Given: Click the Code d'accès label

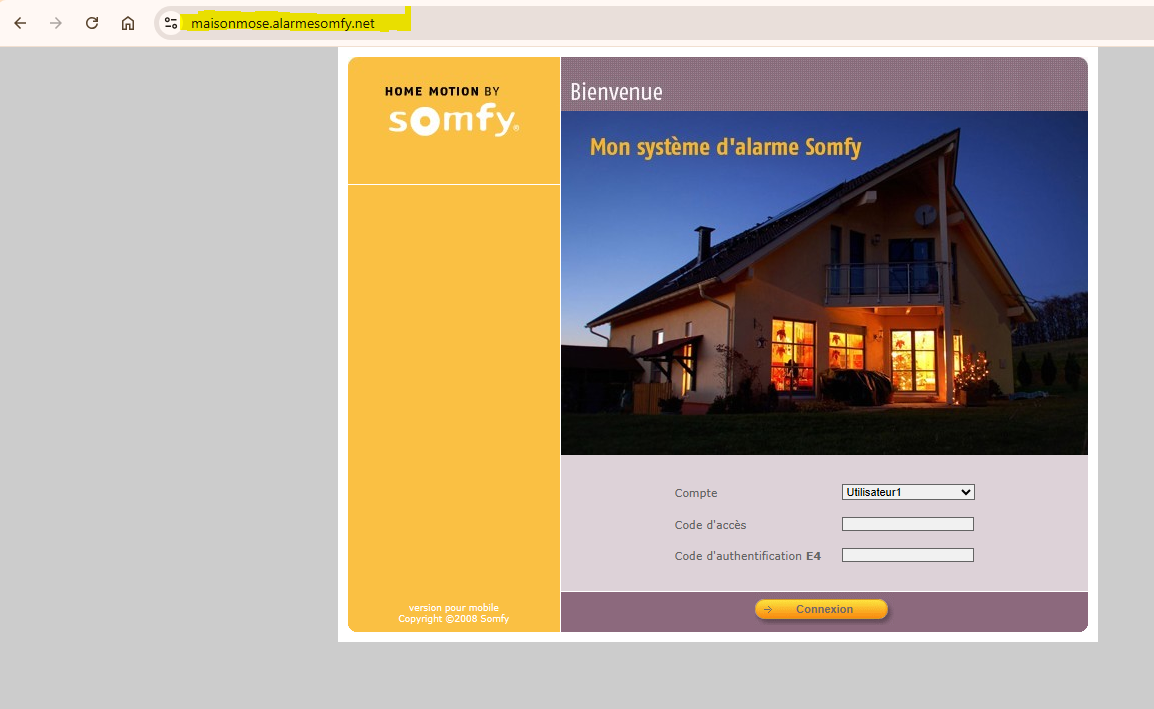Looking at the screenshot, I should click(710, 525).
